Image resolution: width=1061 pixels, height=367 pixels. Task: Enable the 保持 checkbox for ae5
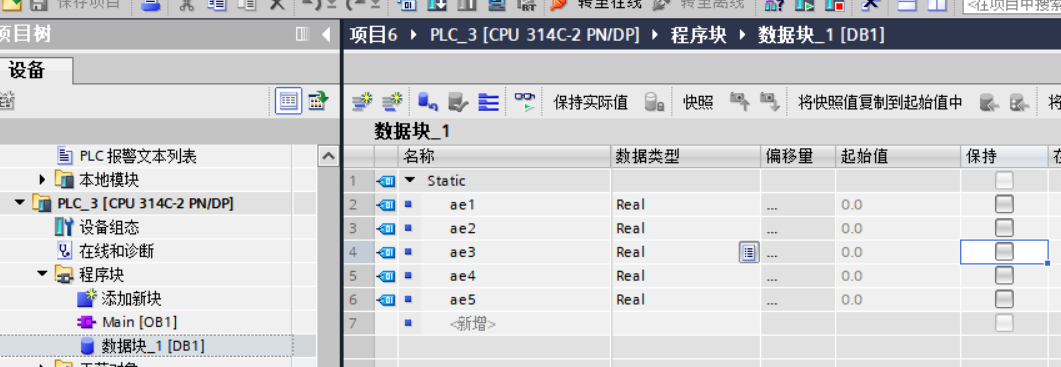1004,299
